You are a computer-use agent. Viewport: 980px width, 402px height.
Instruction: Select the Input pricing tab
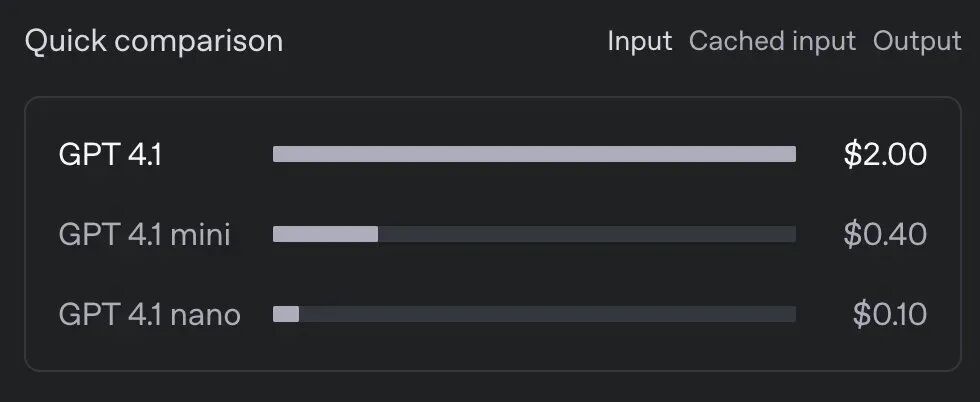click(x=639, y=41)
